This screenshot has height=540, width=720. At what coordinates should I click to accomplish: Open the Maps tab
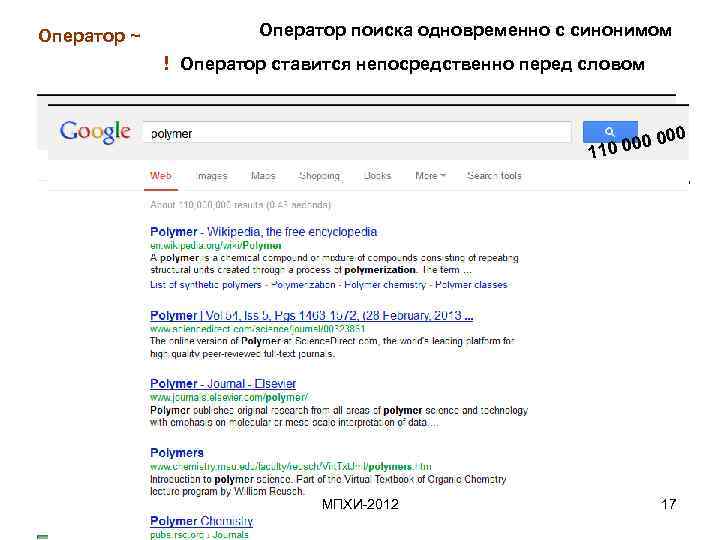tap(263, 176)
